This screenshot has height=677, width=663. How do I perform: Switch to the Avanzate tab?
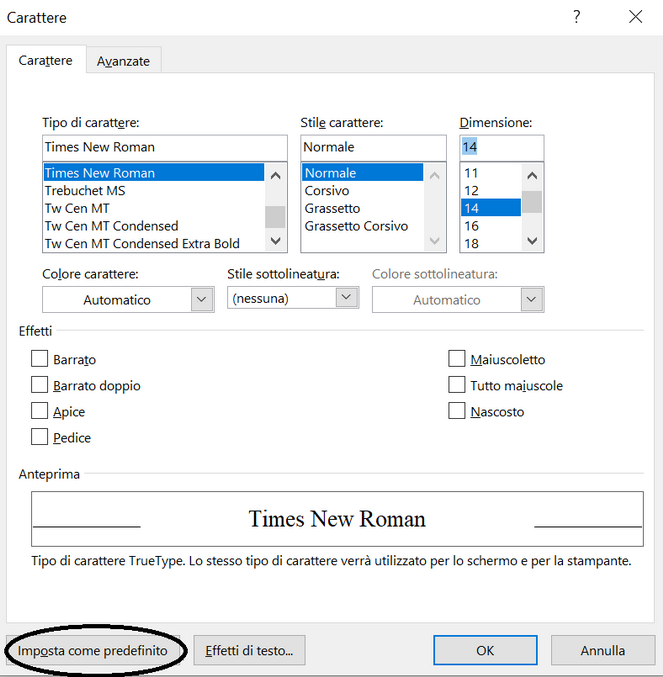123,61
